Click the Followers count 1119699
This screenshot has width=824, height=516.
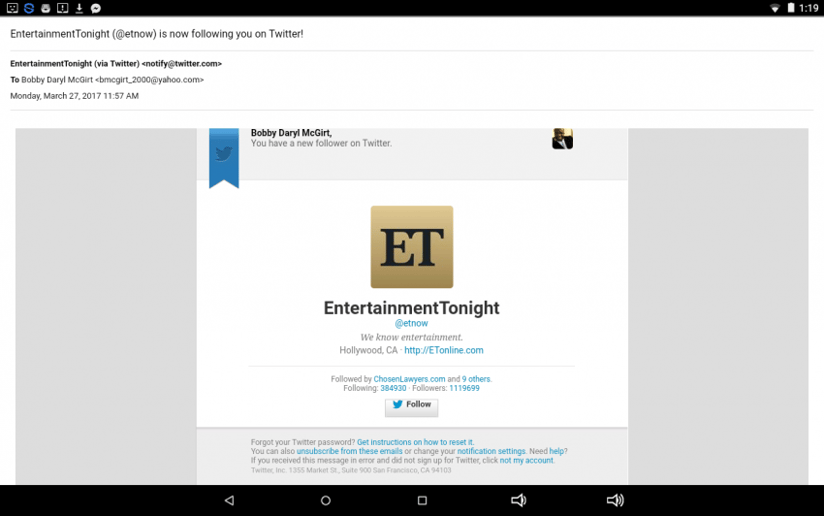(464, 388)
